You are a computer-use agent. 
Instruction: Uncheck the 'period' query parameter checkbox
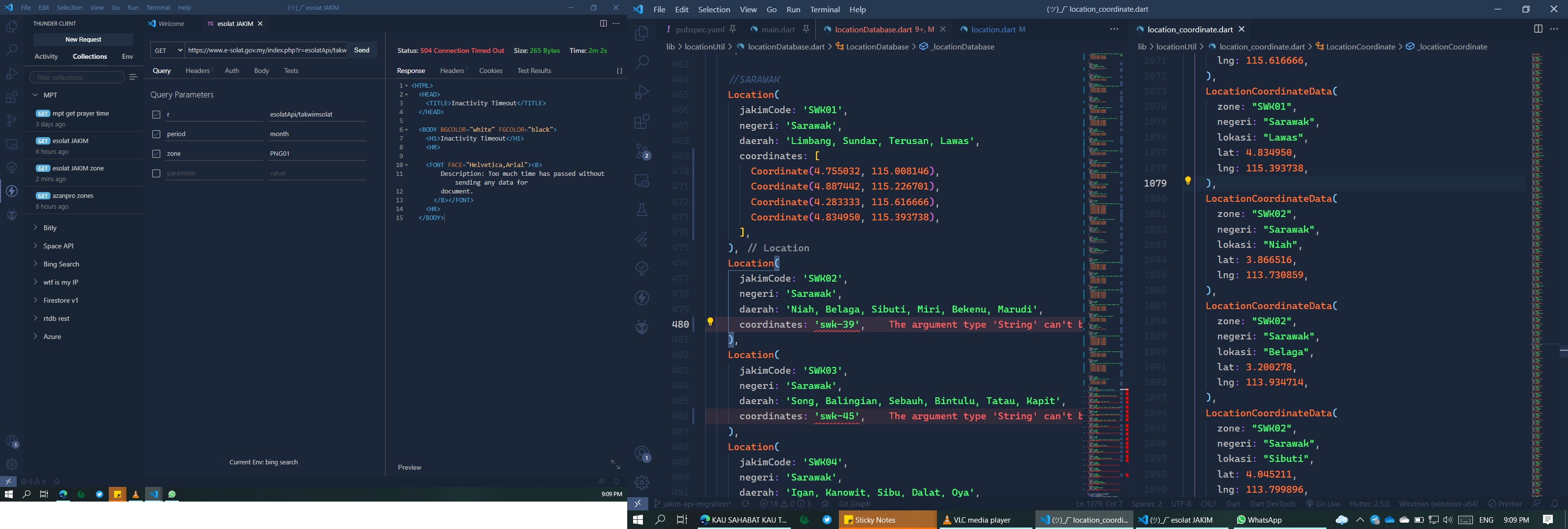(156, 134)
